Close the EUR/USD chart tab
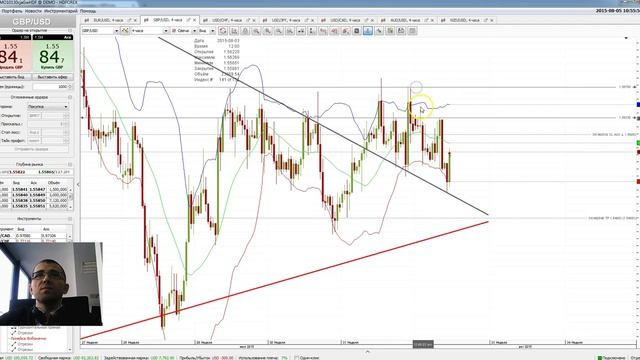Image resolution: width=640 pixels, height=360 pixels. pyautogui.click(x=135, y=20)
